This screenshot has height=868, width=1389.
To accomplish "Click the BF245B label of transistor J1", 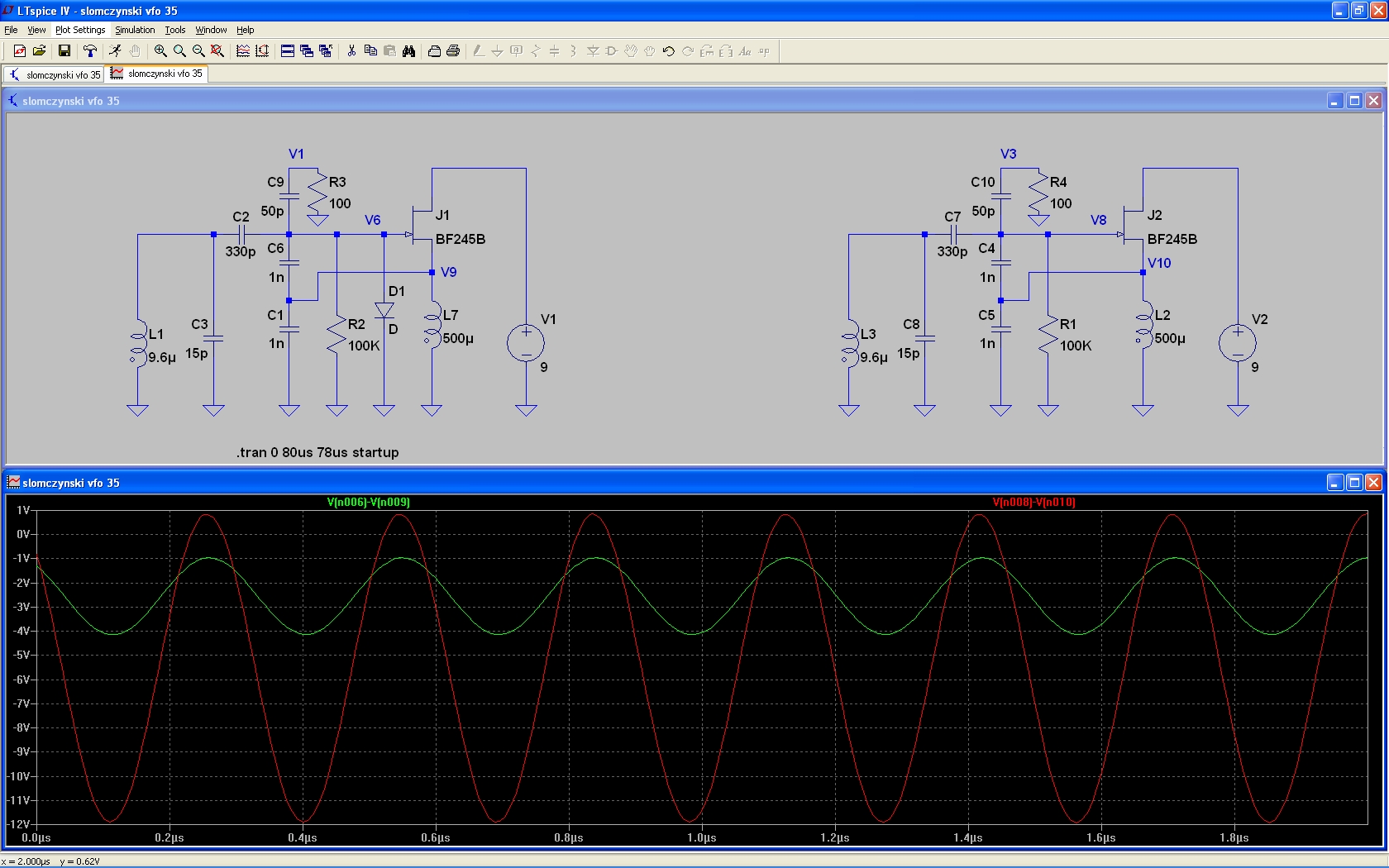I will click(460, 239).
